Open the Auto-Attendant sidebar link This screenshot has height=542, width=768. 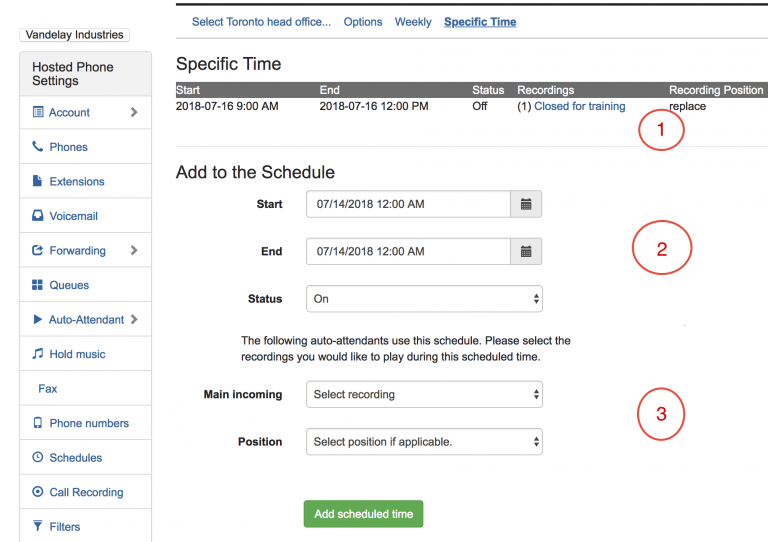86,320
